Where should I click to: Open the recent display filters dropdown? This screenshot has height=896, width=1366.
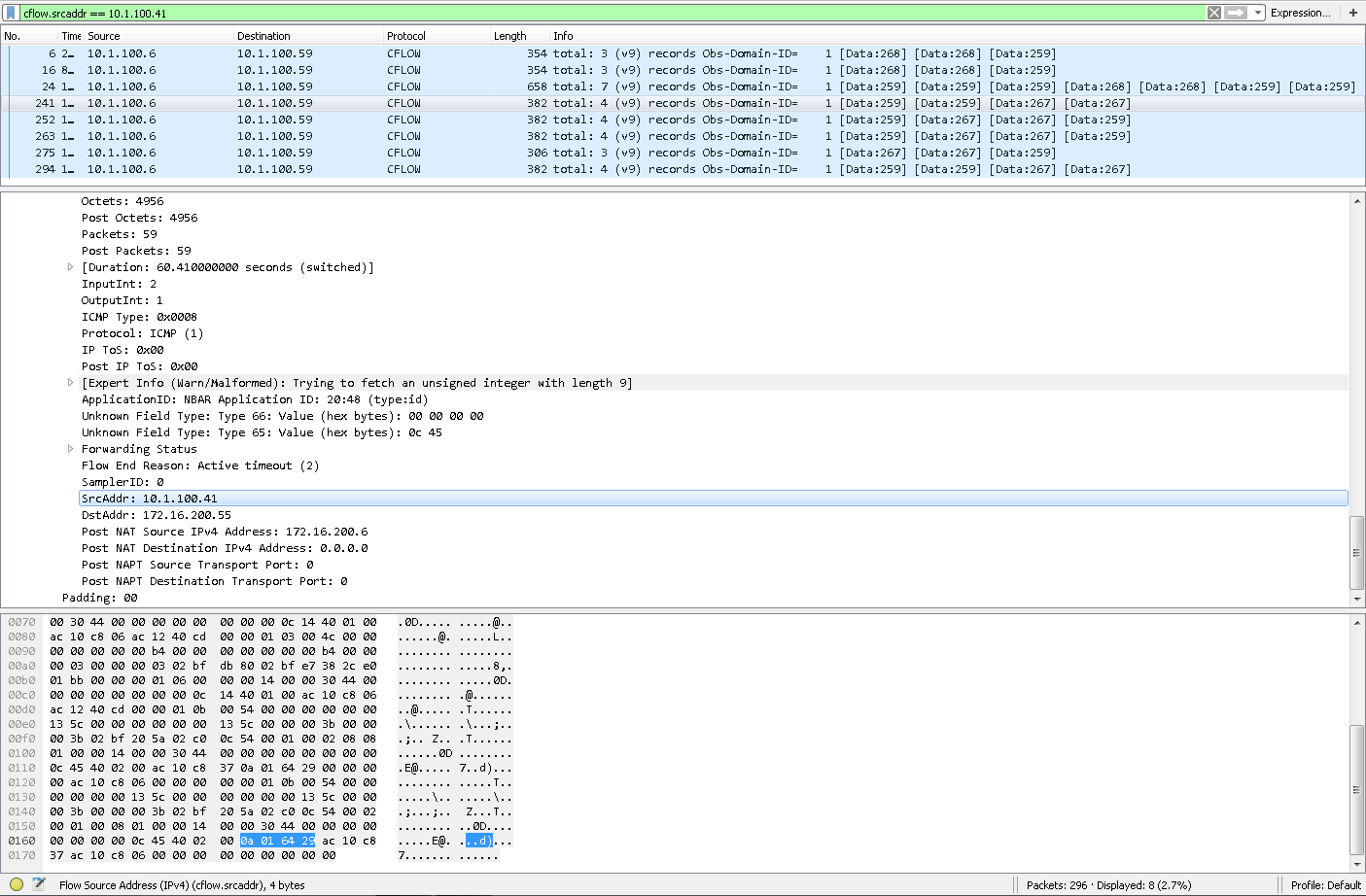click(x=1257, y=13)
